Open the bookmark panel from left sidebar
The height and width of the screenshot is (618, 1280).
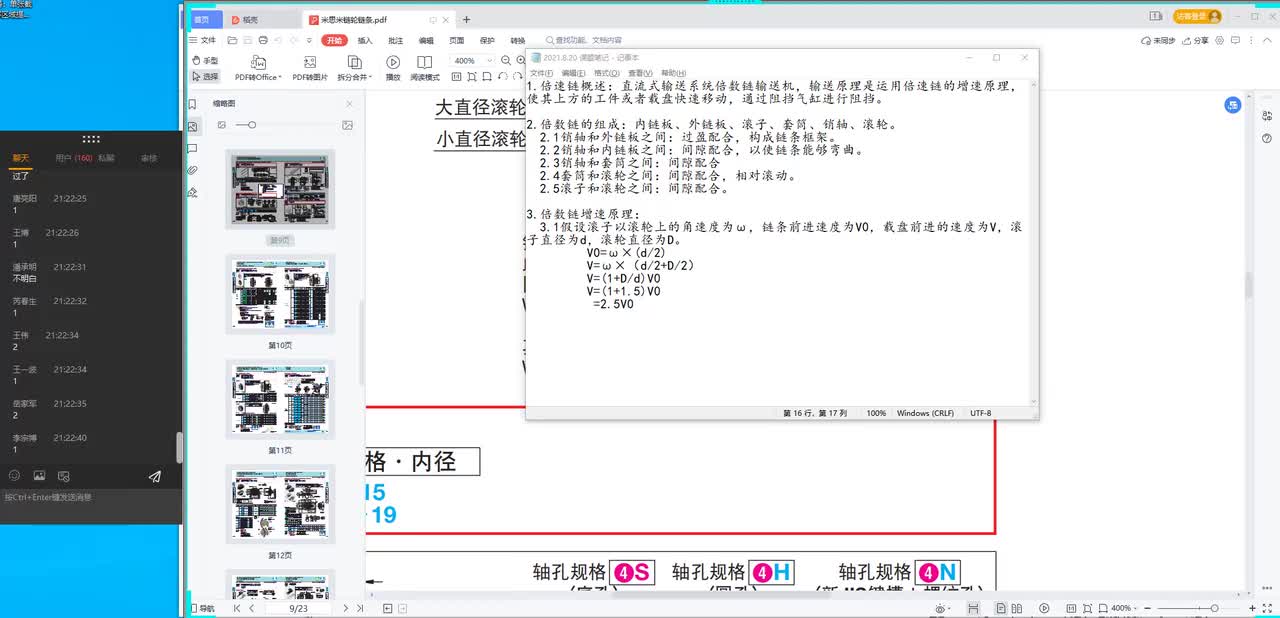pos(192,104)
